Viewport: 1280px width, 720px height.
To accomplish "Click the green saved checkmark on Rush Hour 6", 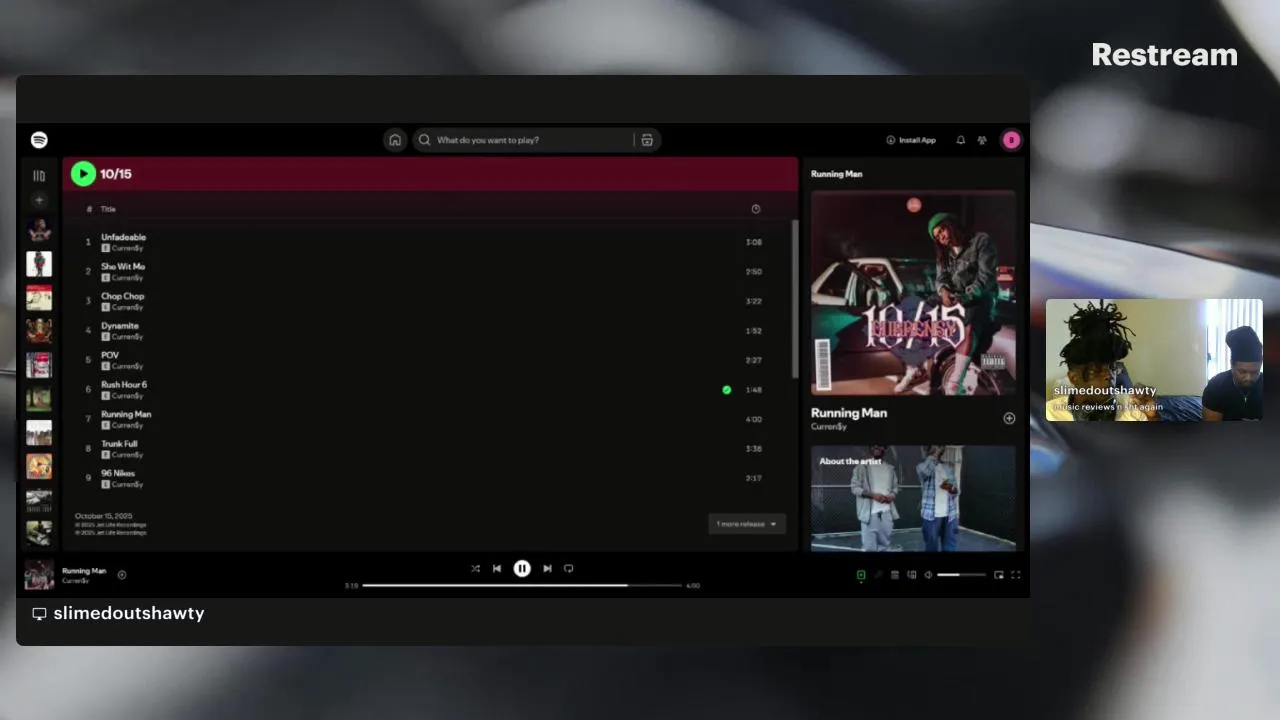I will coord(726,390).
